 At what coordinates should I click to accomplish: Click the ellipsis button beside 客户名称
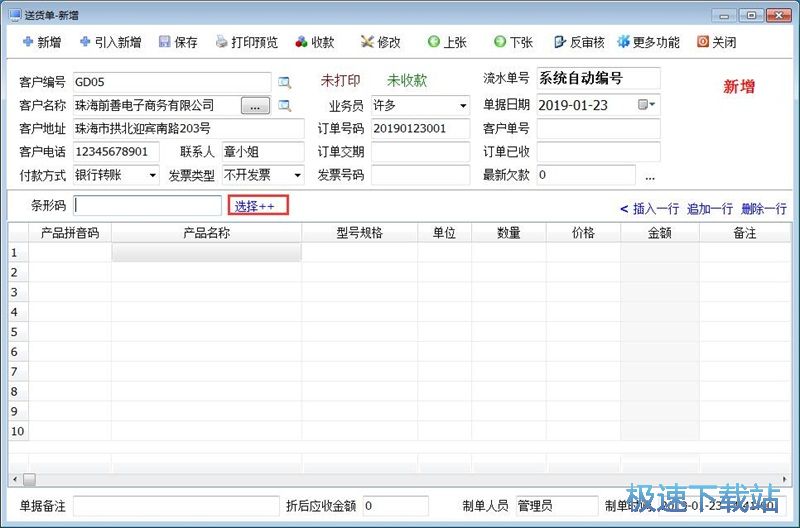coord(255,106)
